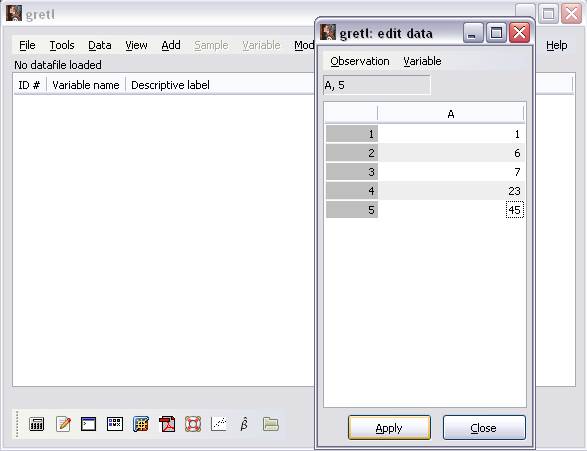The width and height of the screenshot is (587, 451).
Task: Select cell with value 1 in column A
Action: tap(451, 134)
